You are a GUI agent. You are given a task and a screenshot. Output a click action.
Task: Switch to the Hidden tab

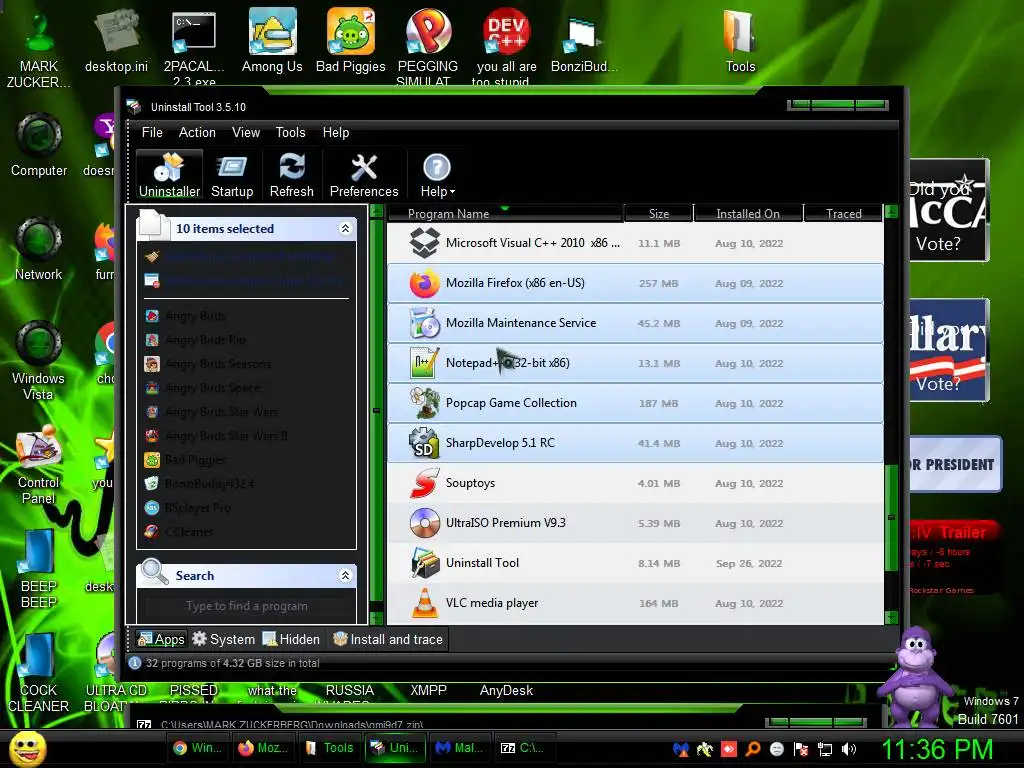point(291,639)
